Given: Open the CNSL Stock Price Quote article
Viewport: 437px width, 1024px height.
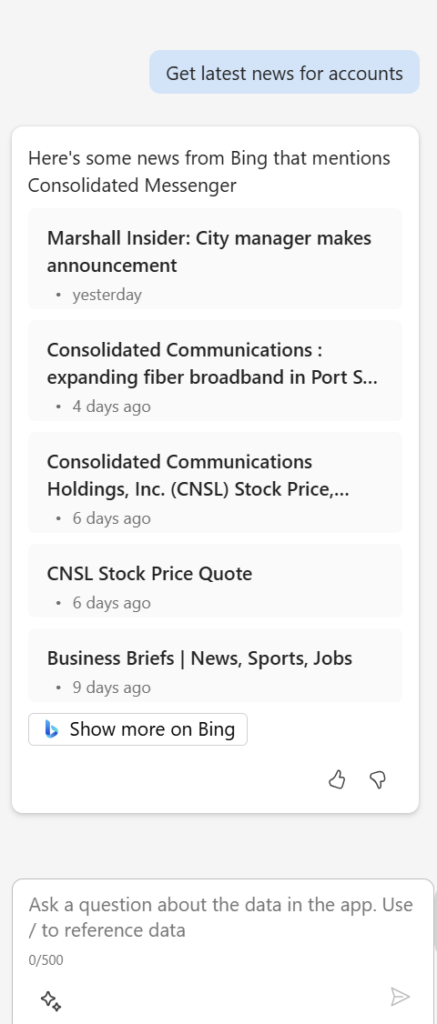Looking at the screenshot, I should 215,581.
